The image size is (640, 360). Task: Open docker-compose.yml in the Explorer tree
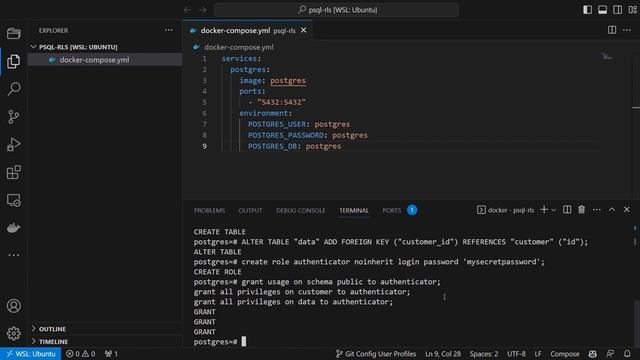pos(105,60)
